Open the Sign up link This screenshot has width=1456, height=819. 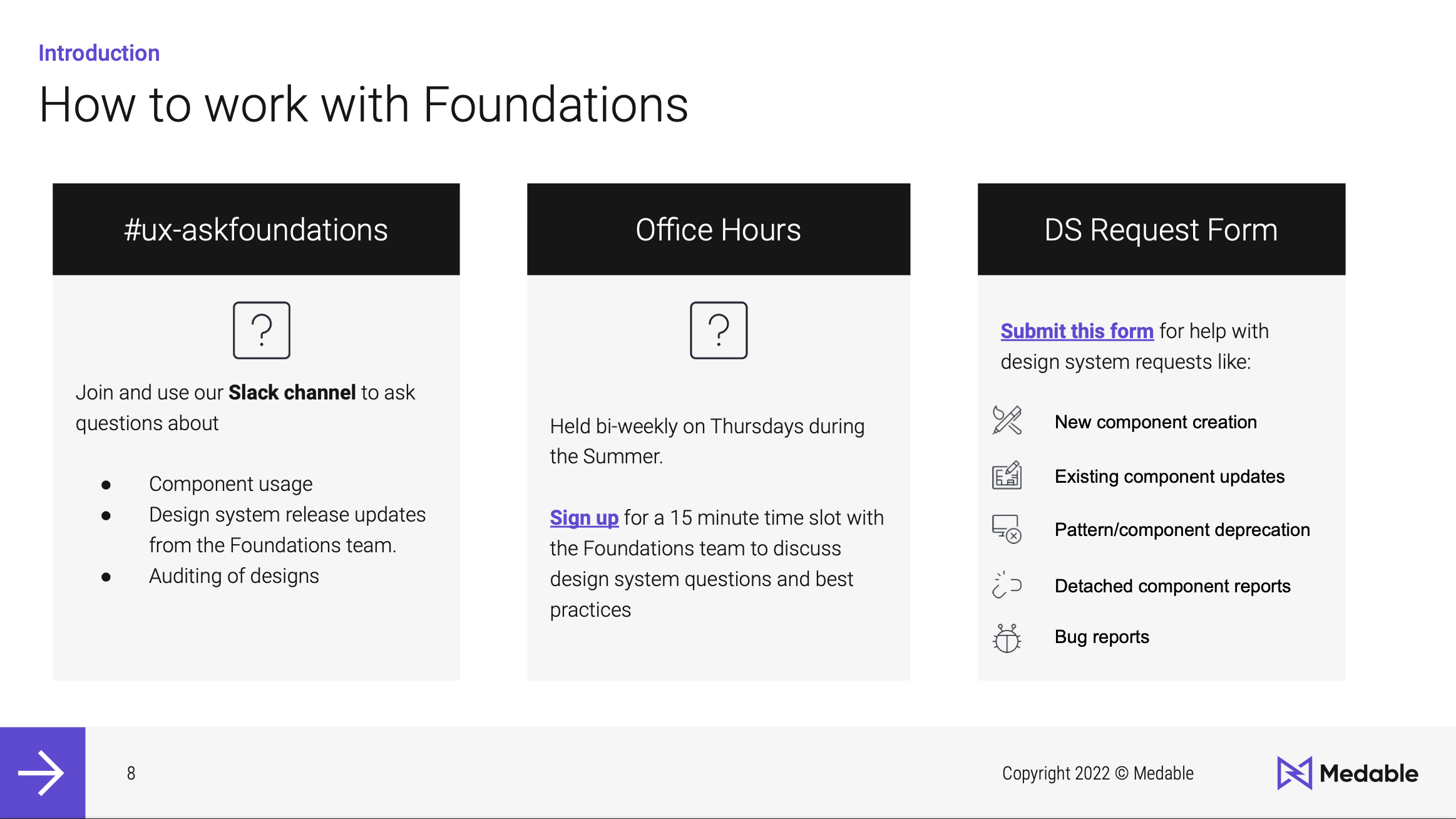coord(583,518)
